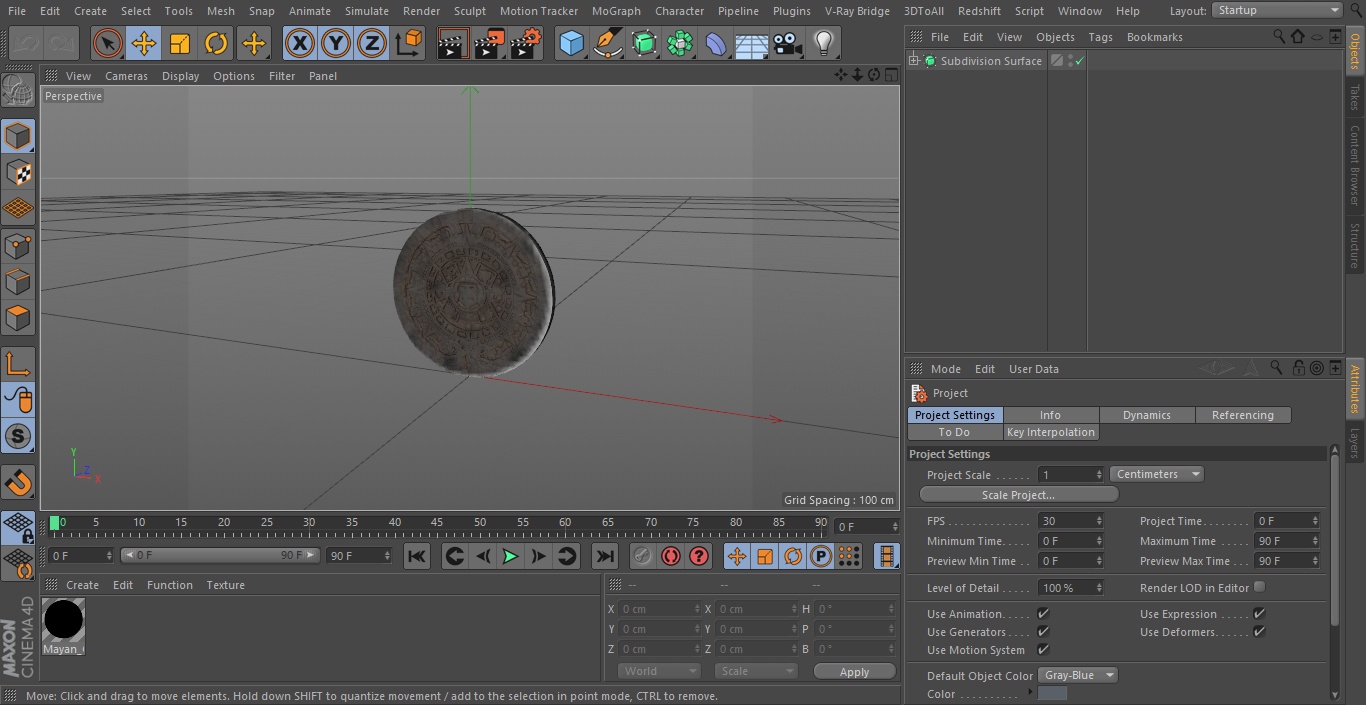Switch to Points mode

point(18,245)
